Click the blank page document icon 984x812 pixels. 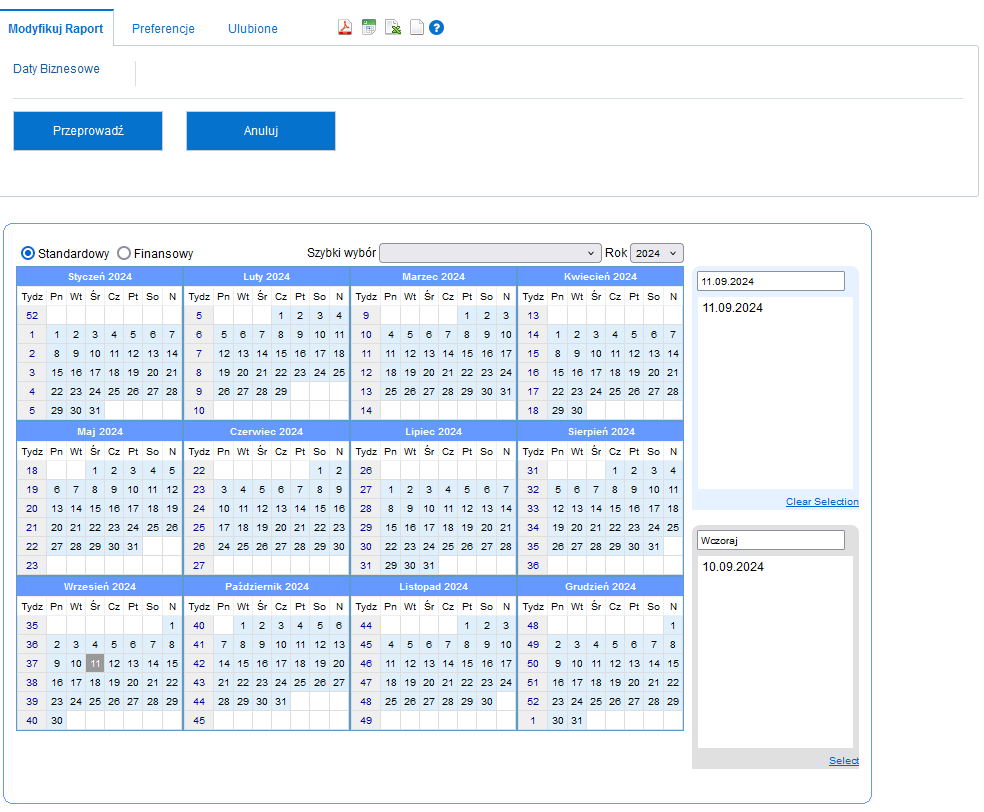click(416, 28)
